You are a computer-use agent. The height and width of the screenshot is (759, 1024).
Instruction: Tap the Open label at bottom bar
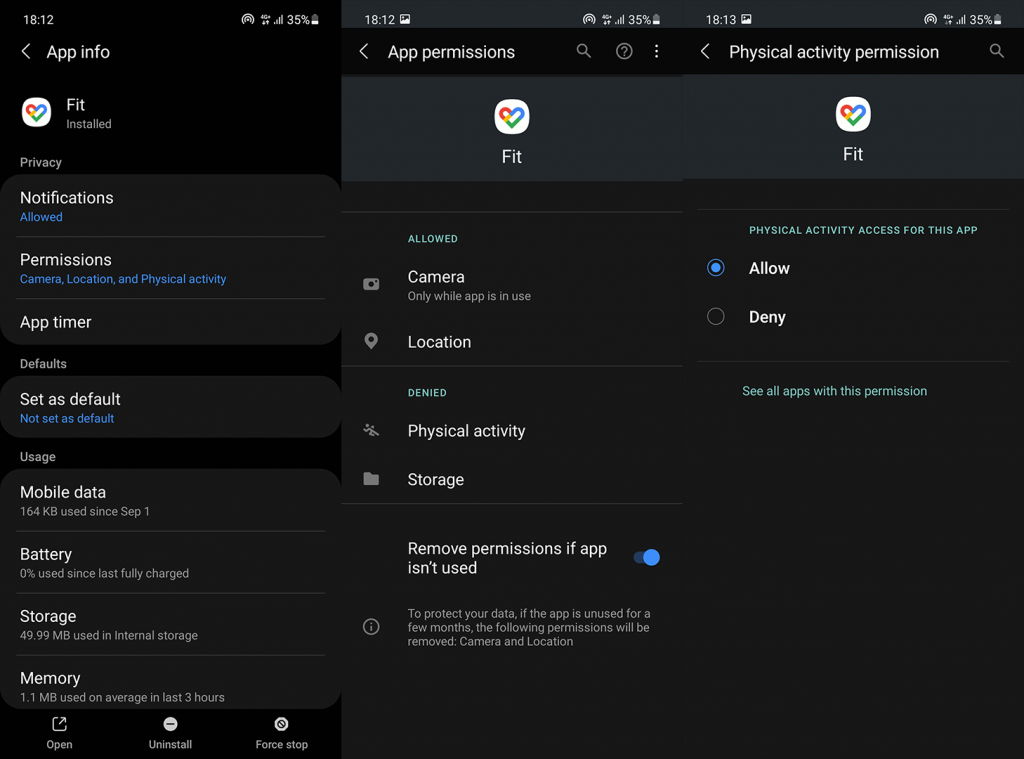59,744
